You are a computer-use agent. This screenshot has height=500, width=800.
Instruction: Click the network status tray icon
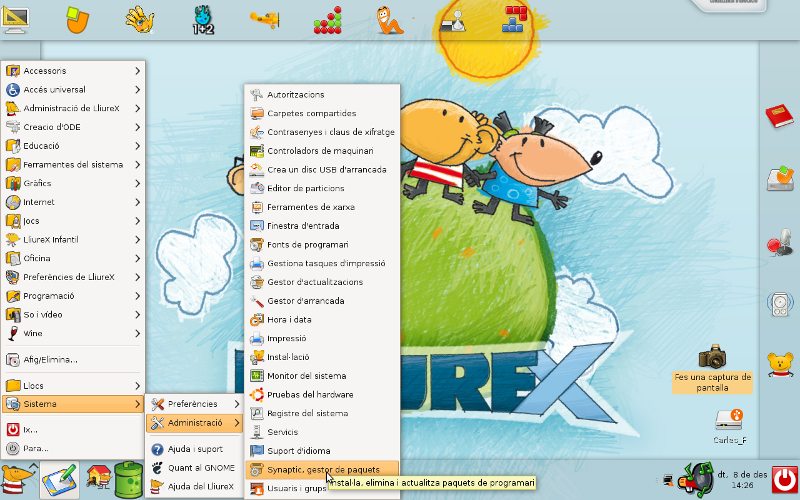[x=668, y=480]
